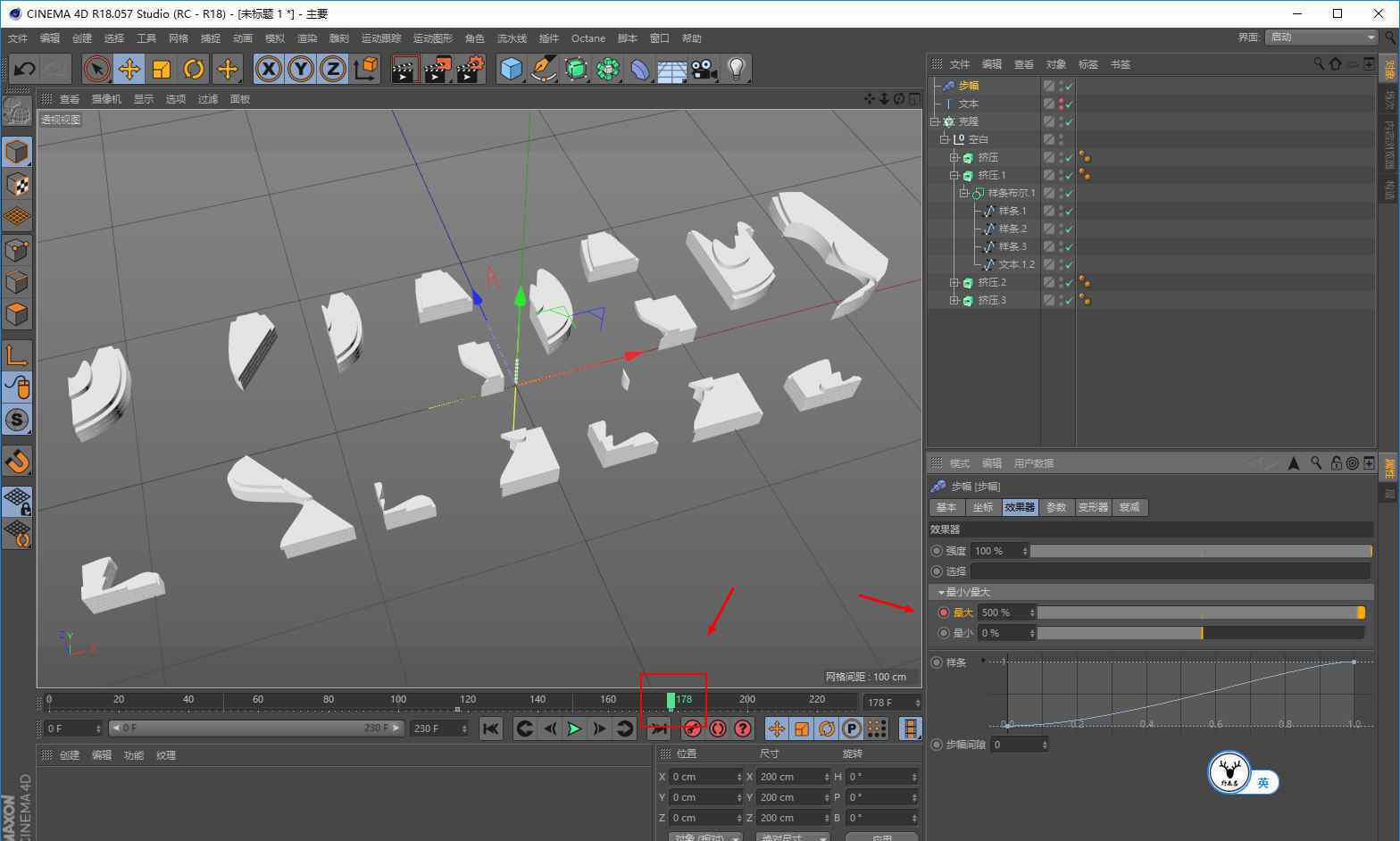This screenshot has height=841, width=1400.
Task: Activate the Rotate tool in top toolbar
Action: point(194,69)
